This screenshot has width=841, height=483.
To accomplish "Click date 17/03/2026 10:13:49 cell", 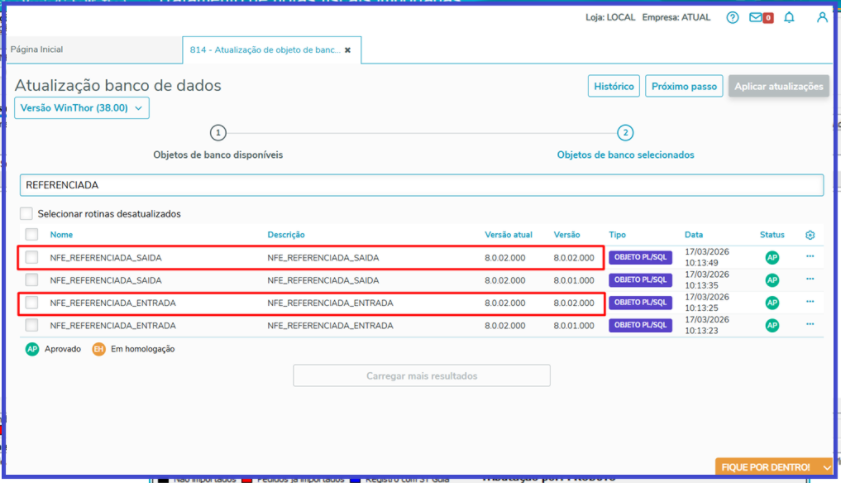I will 707,257.
